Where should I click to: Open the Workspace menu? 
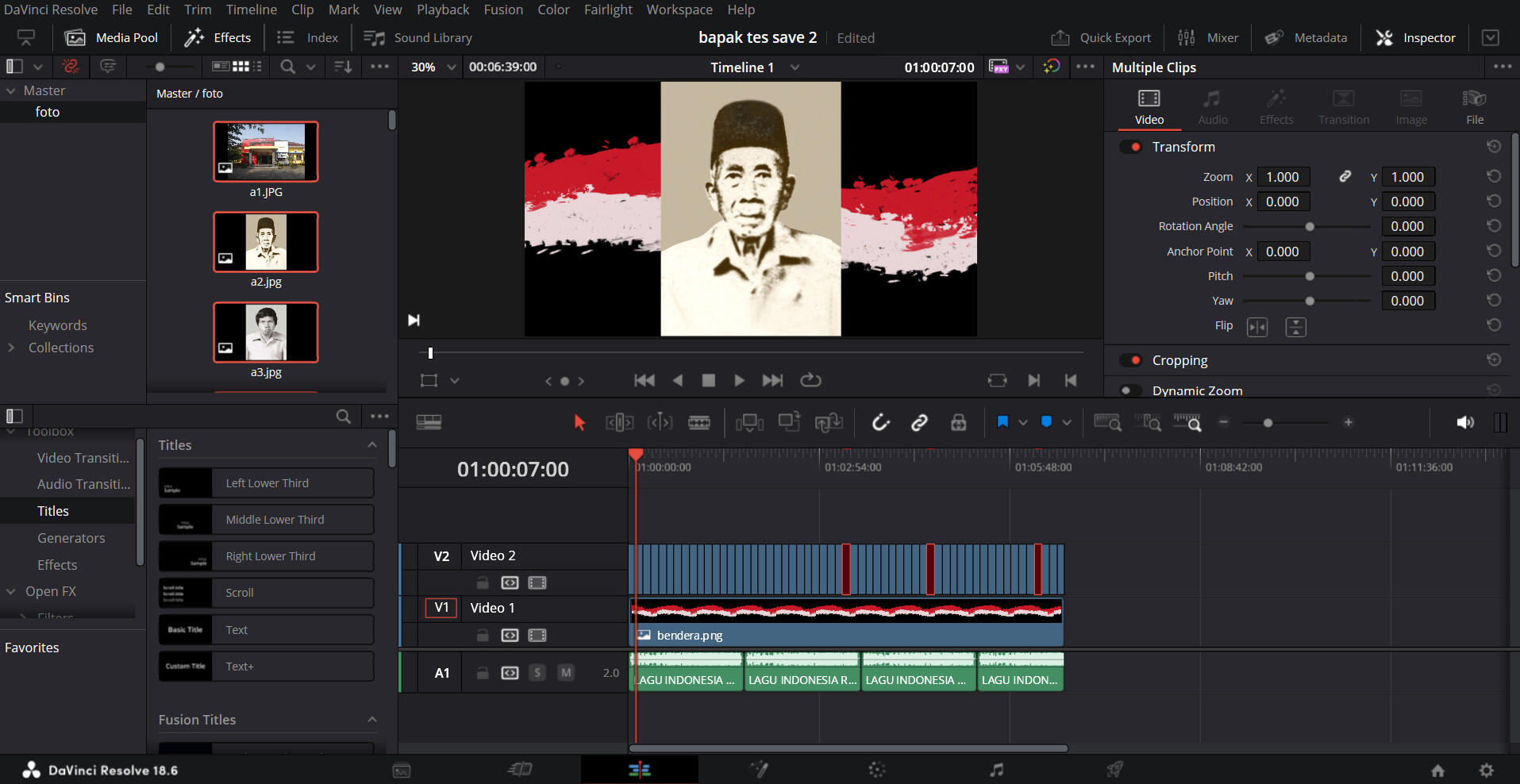pos(679,10)
